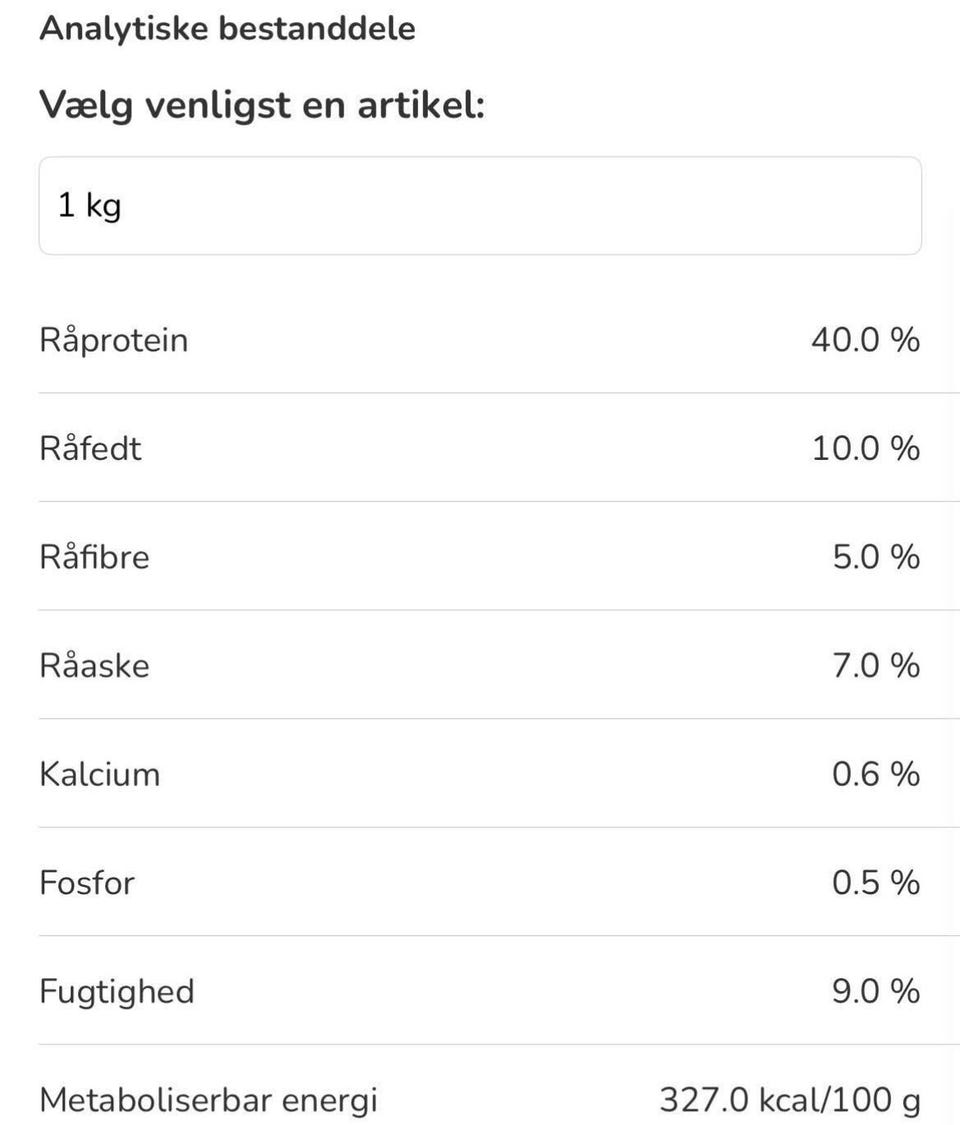Image resolution: width=960 pixels, height=1125 pixels.
Task: Click the 0.6 % Kalcium value
Action: (x=876, y=775)
